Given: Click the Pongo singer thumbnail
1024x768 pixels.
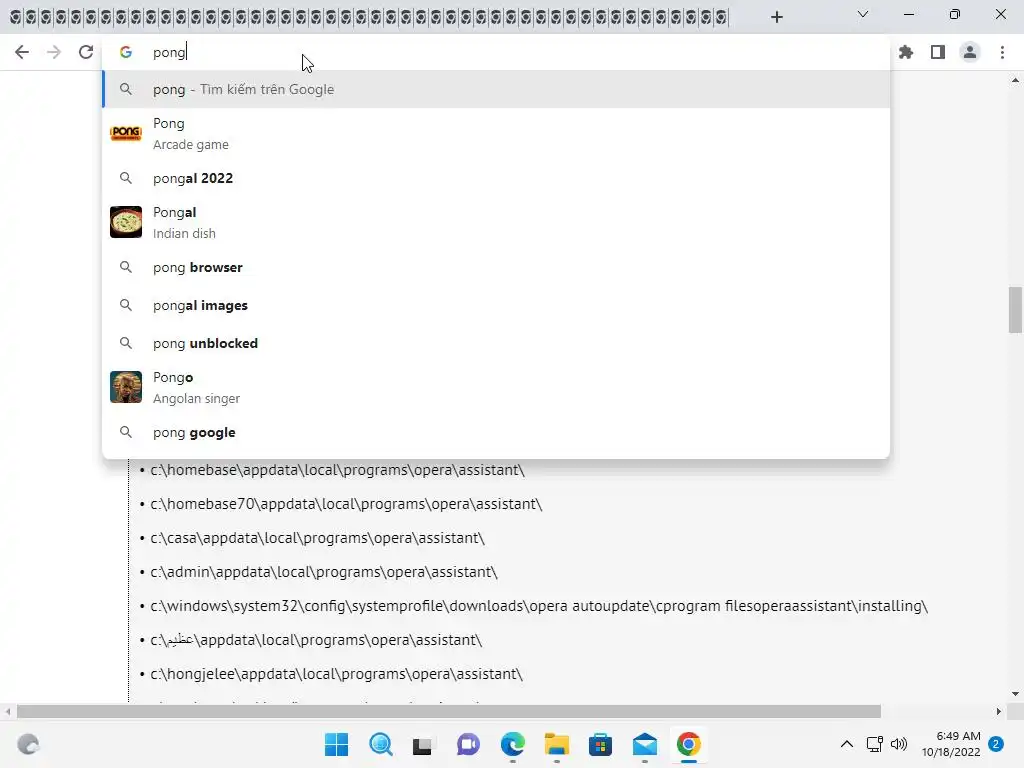Looking at the screenshot, I should pos(125,387).
